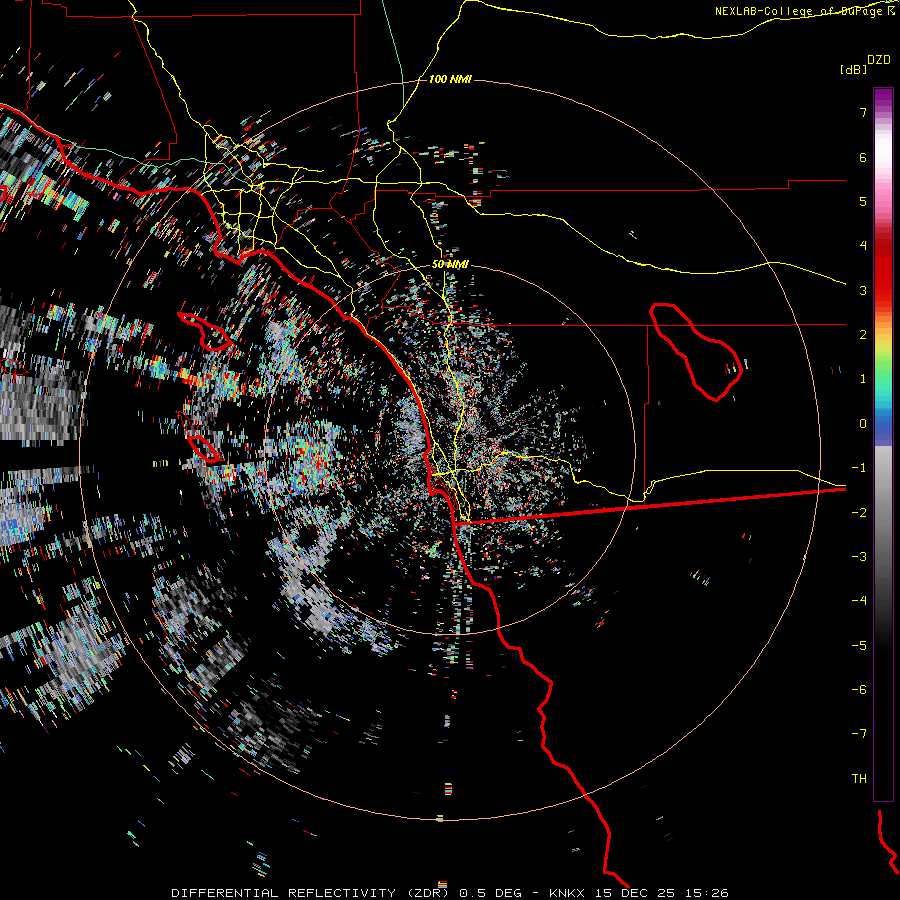
Task: Select the positive 5 tick on dB scale
Action: (863, 201)
